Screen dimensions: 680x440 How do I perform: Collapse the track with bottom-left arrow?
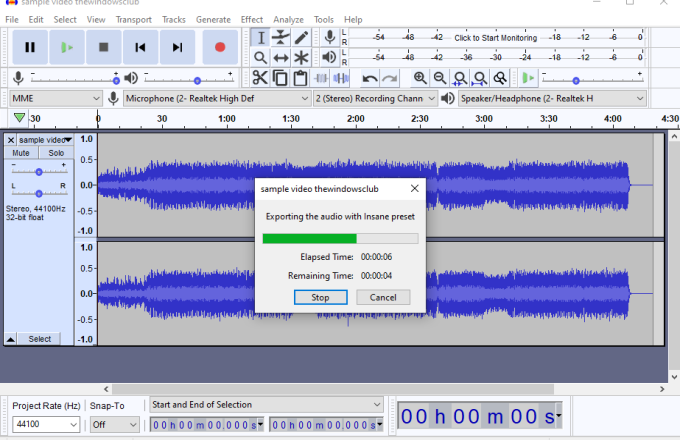(x=10, y=339)
